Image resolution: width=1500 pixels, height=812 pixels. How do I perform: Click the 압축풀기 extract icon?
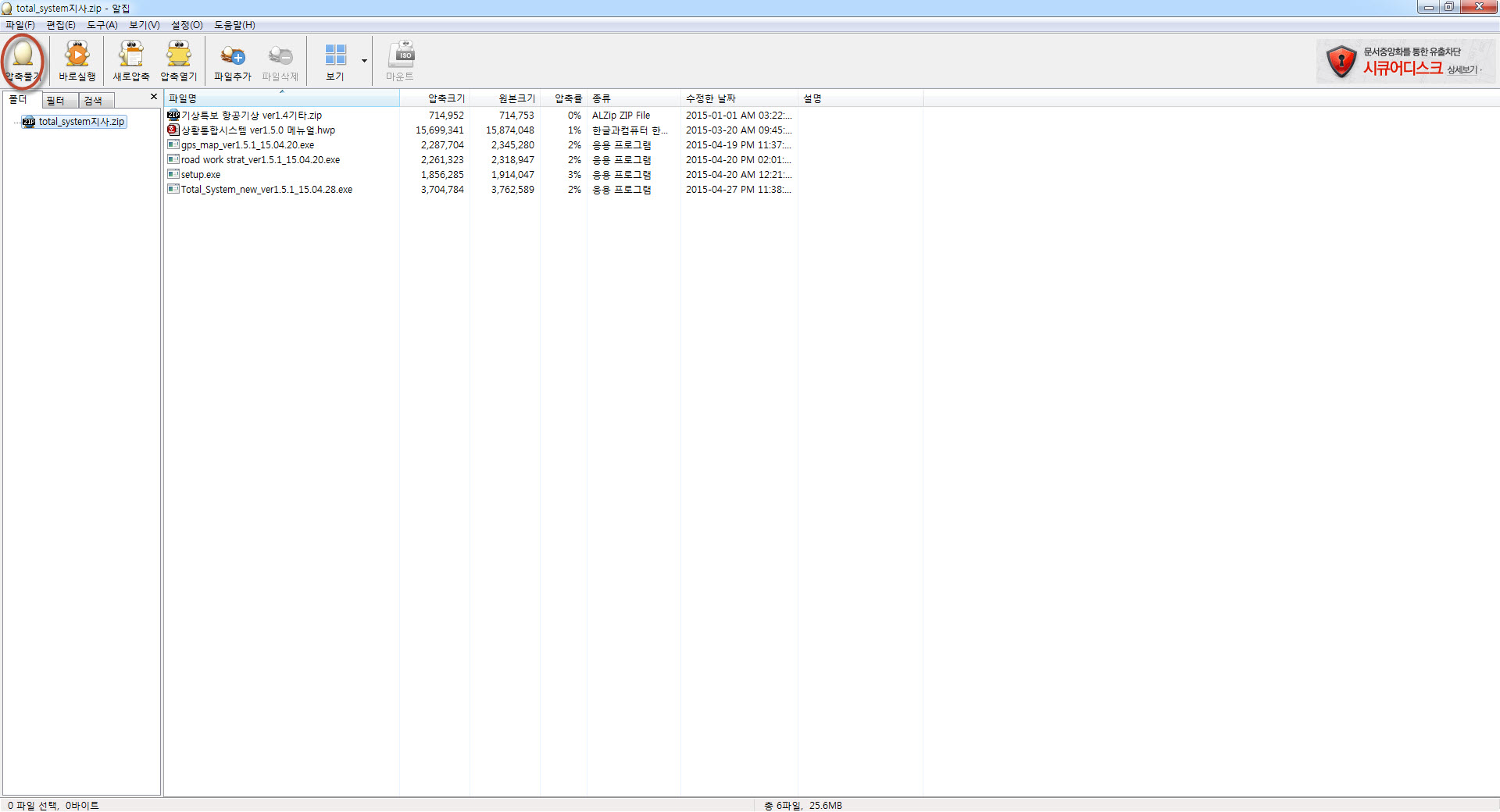(x=23, y=59)
